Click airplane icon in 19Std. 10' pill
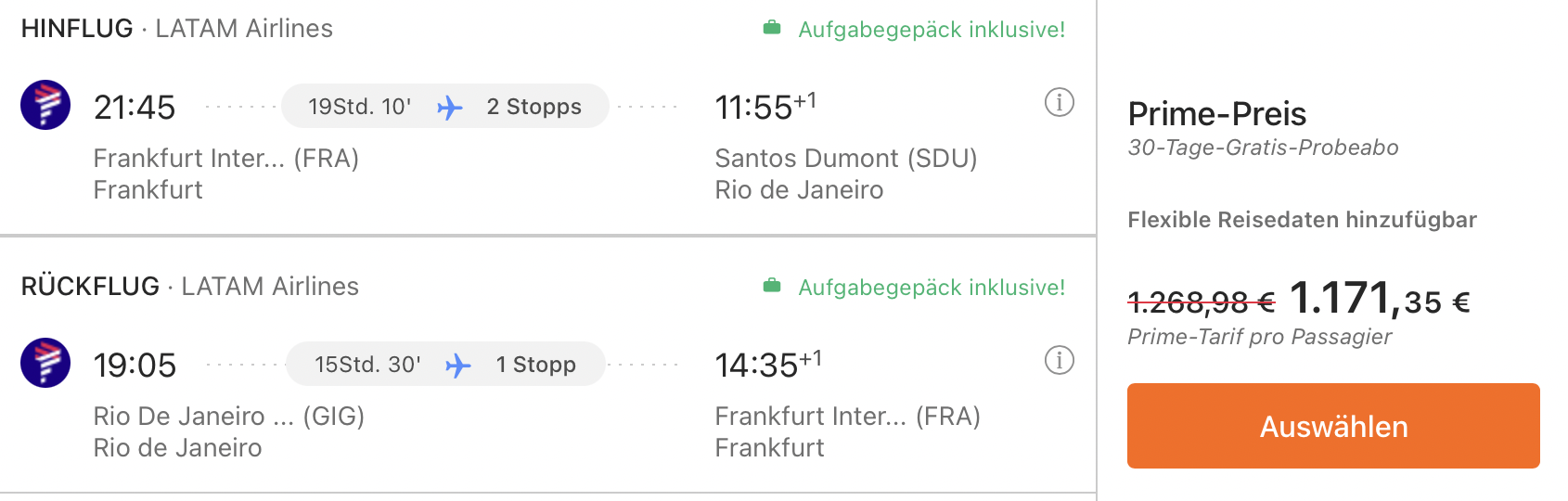Viewport: 1568px width, 501px height. pyautogui.click(x=450, y=108)
